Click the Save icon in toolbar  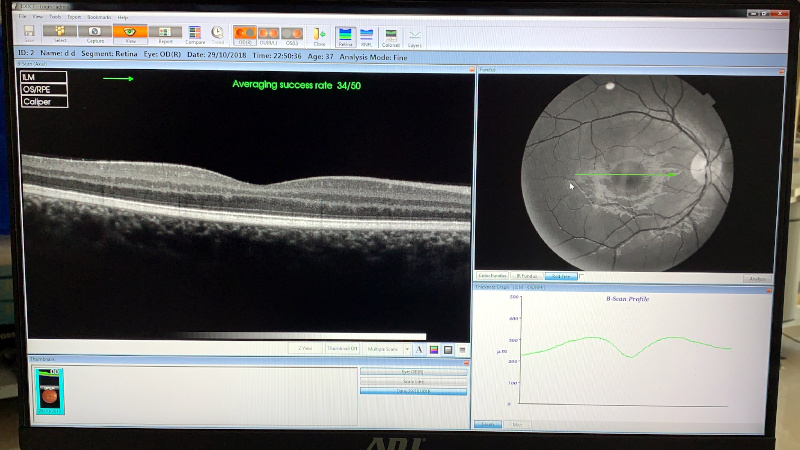tap(28, 34)
